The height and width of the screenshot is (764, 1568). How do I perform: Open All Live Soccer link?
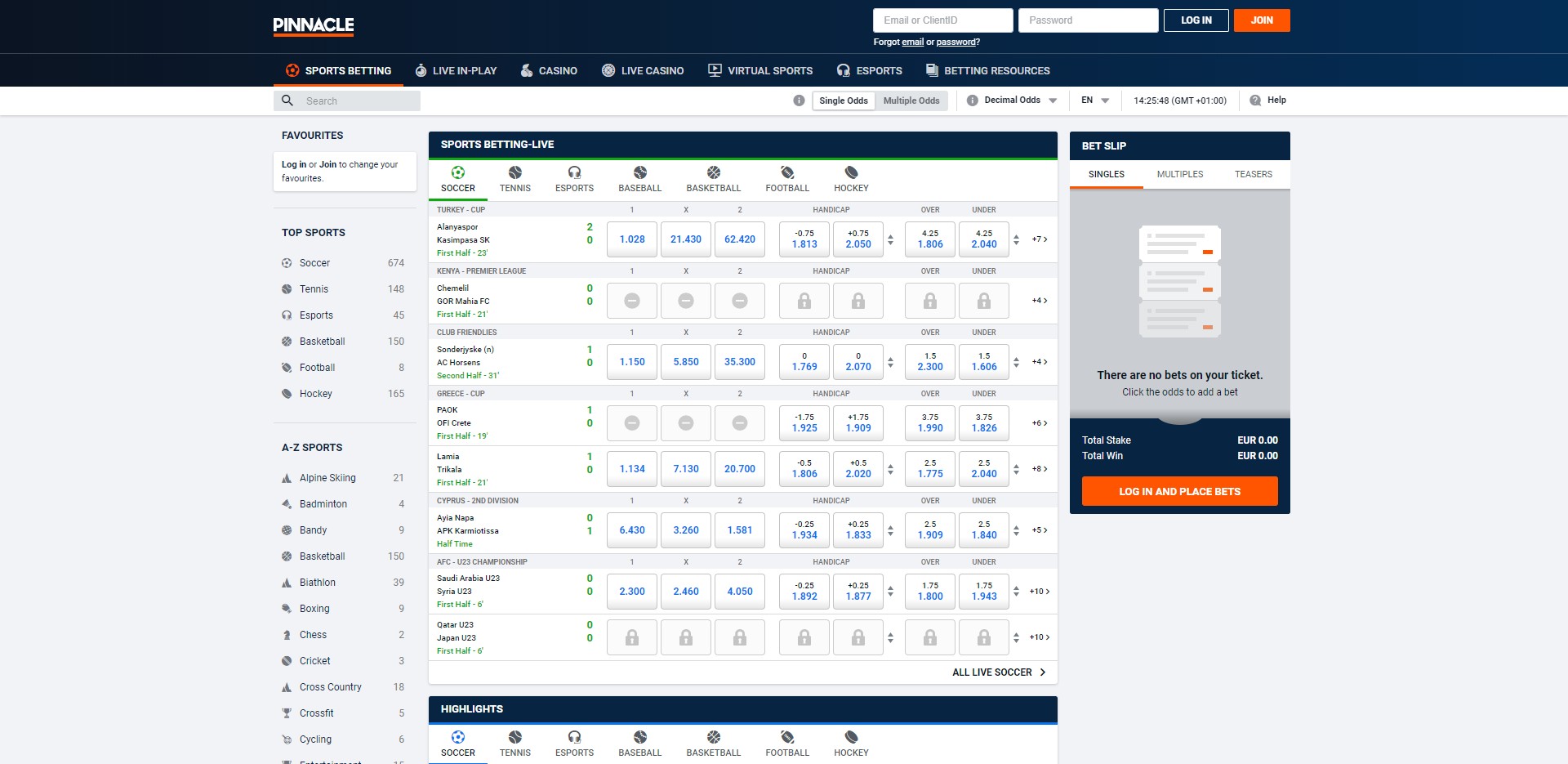[999, 672]
